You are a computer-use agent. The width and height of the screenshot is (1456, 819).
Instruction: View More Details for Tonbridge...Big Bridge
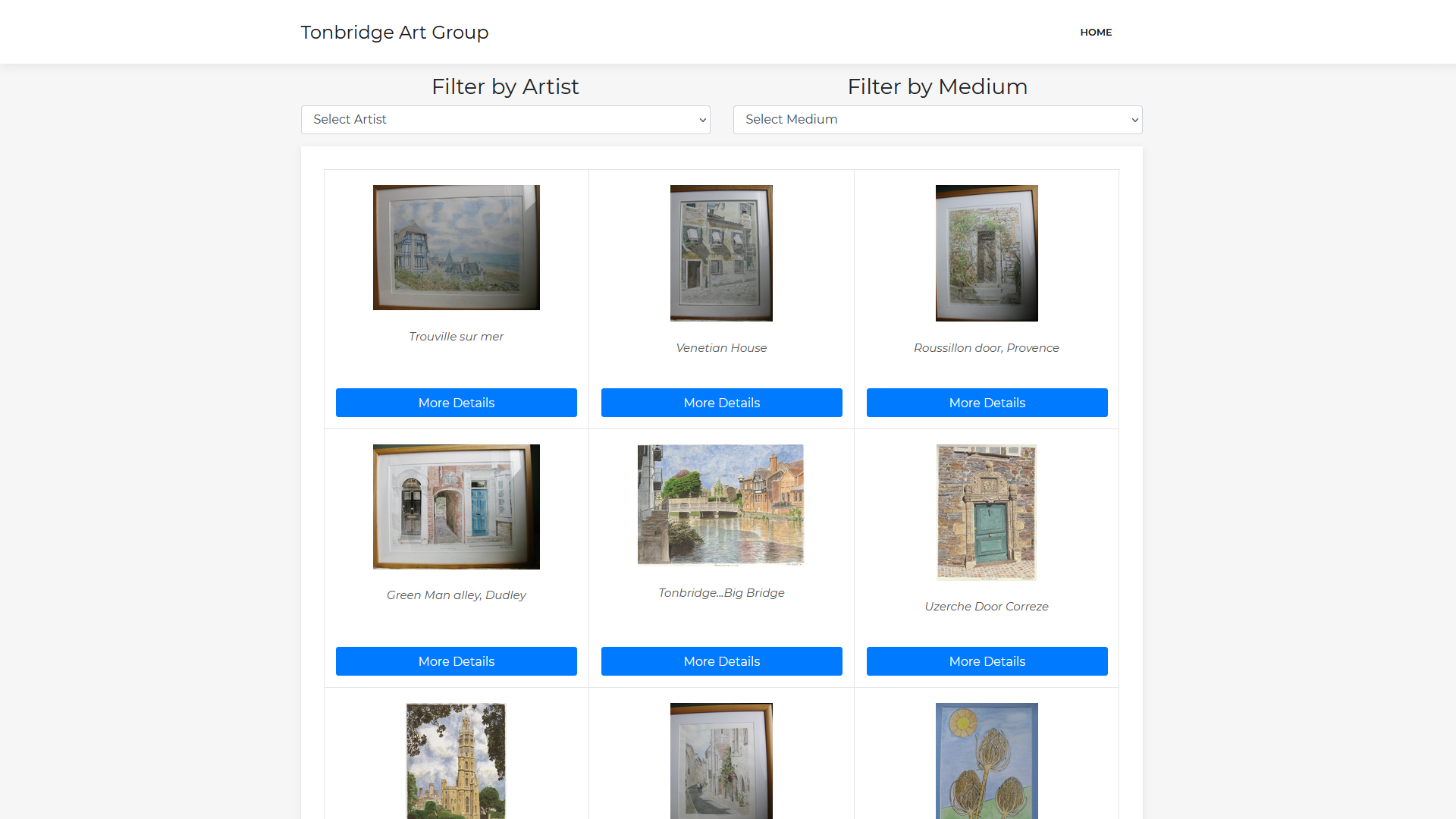click(x=722, y=661)
